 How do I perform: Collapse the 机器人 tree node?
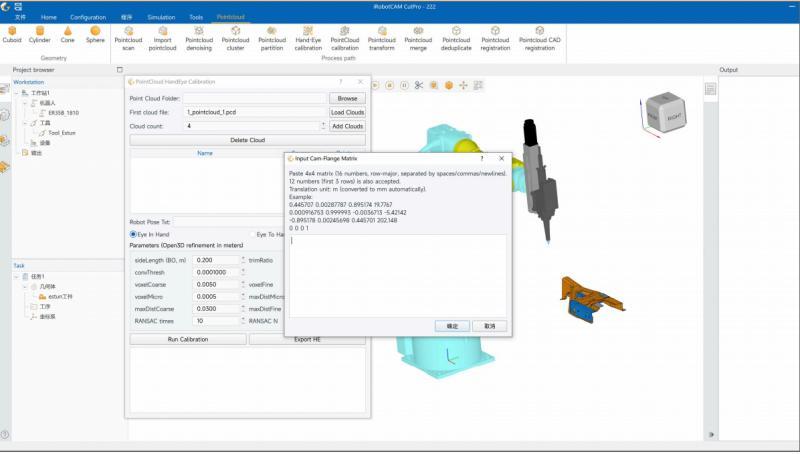24,103
